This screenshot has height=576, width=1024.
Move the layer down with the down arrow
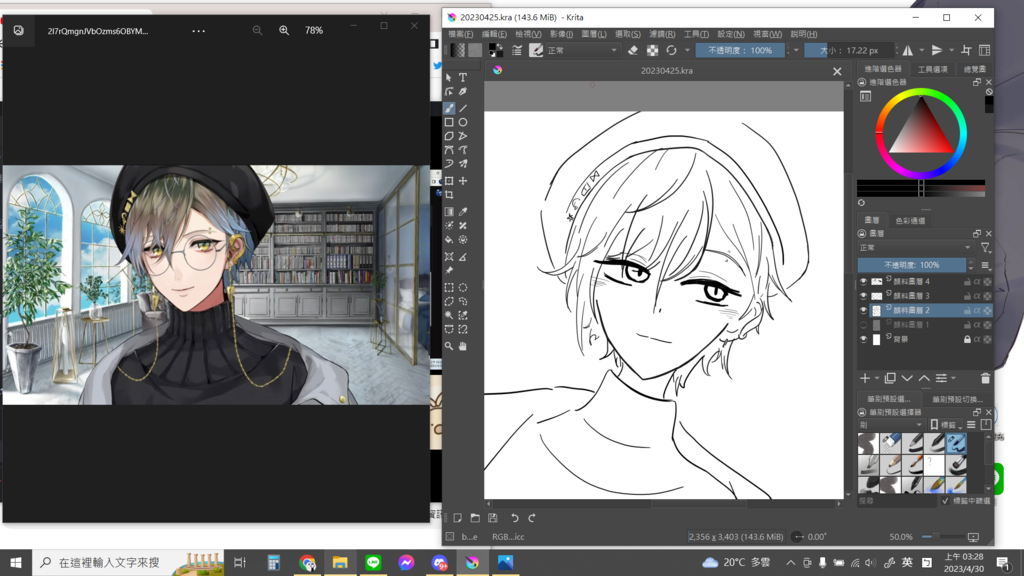pyautogui.click(x=907, y=378)
